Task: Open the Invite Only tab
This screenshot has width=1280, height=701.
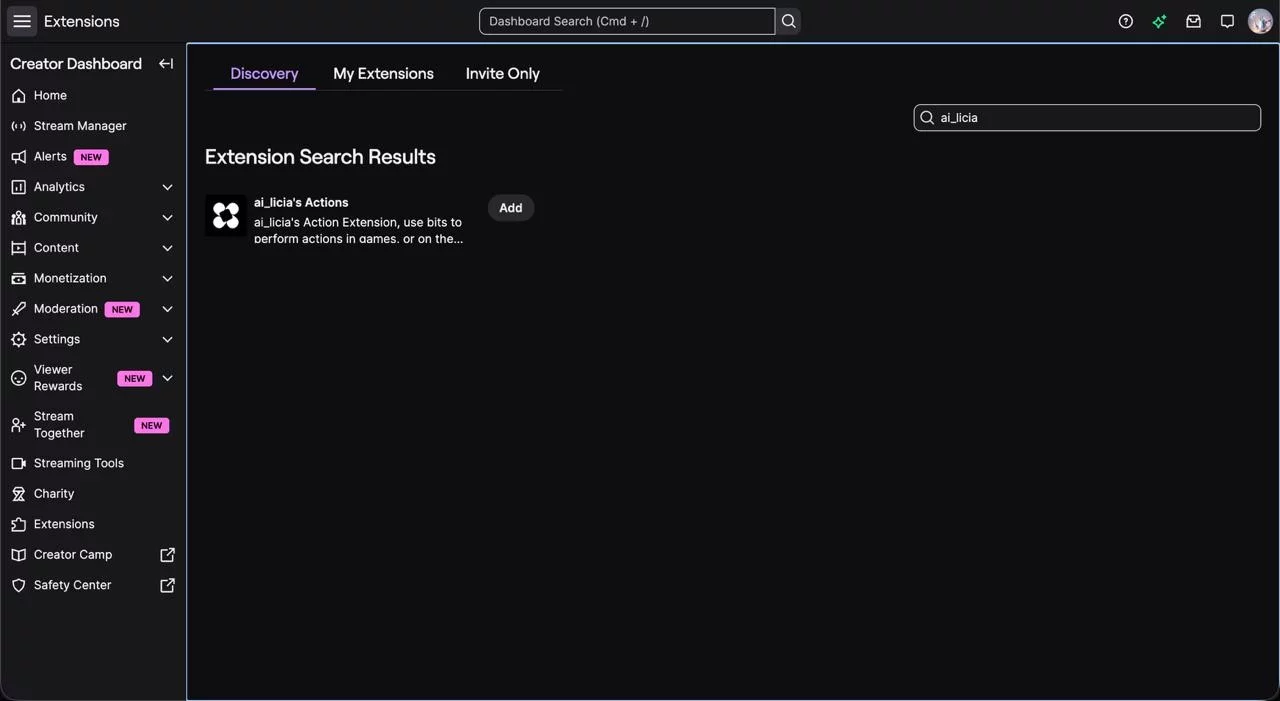Action: (503, 71)
